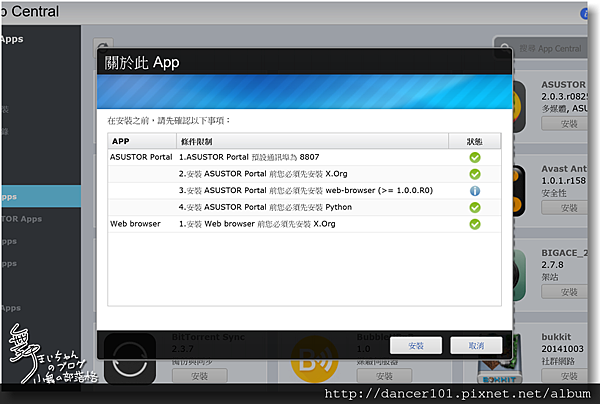Viewport: 600px width, 404px height.
Task: Click install button under BIGACE app in background
Action: click(565, 292)
